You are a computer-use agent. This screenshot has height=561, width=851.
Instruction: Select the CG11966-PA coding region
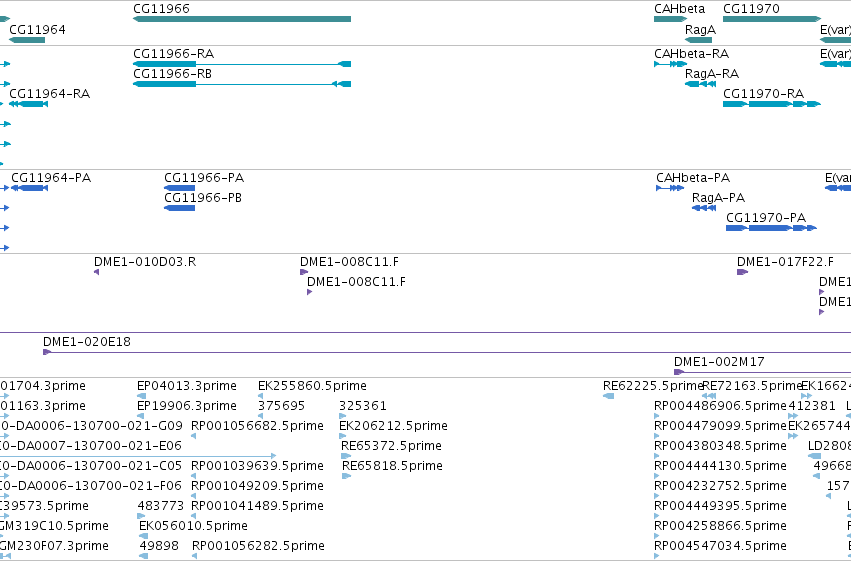coord(180,188)
